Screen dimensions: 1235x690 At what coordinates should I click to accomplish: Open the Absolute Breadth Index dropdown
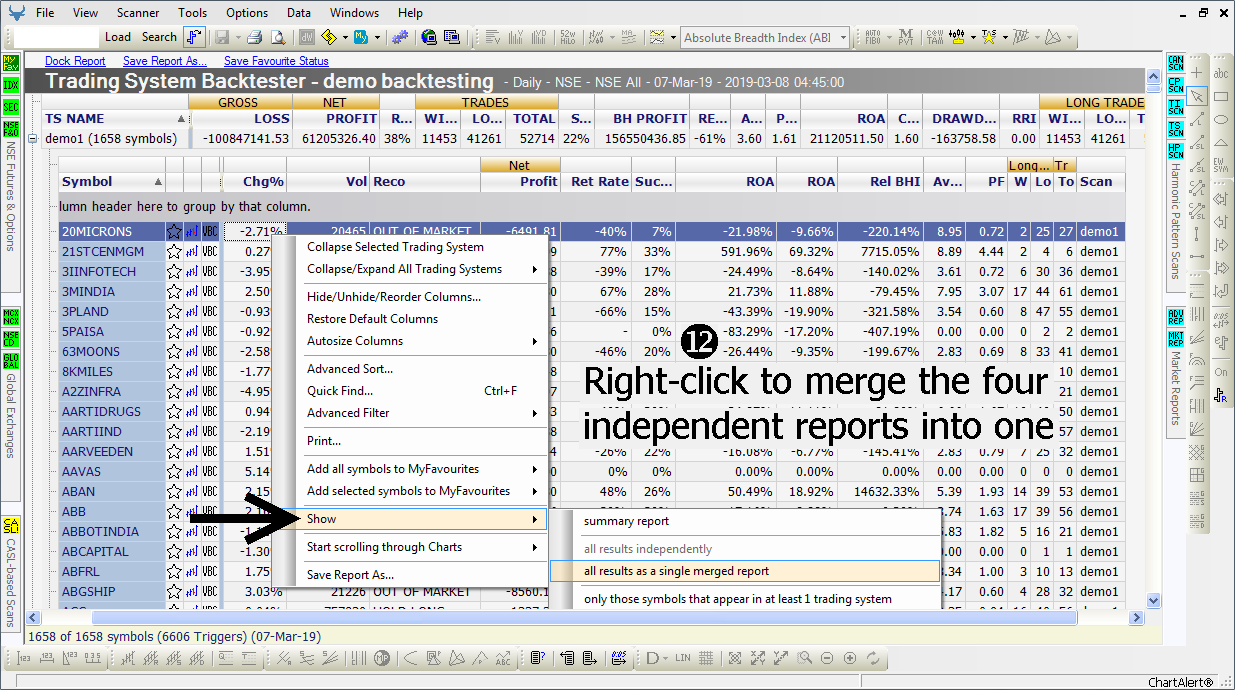843,38
